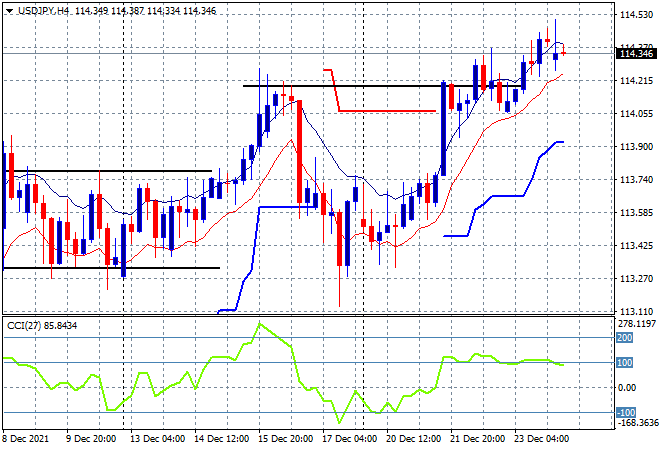660x450 pixels.
Task: Click the 13 Dec 04:00 time label
Action: point(157,439)
